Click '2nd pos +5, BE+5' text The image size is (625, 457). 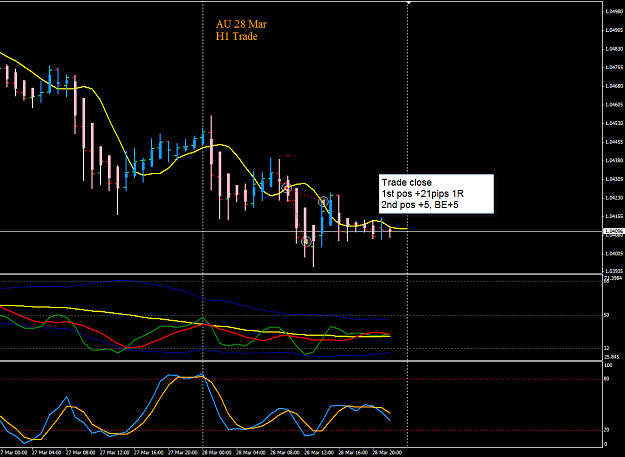(420, 205)
